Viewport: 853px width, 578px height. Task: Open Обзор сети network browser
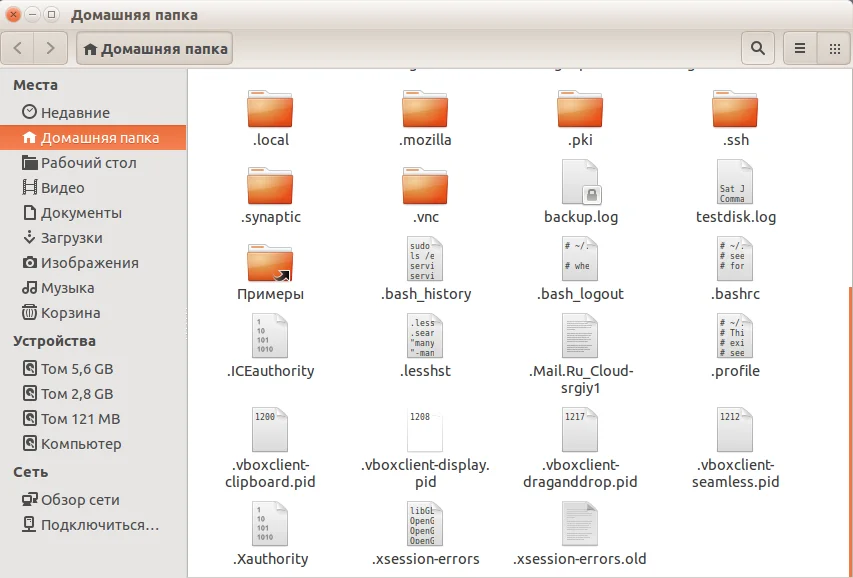[x=80, y=500]
